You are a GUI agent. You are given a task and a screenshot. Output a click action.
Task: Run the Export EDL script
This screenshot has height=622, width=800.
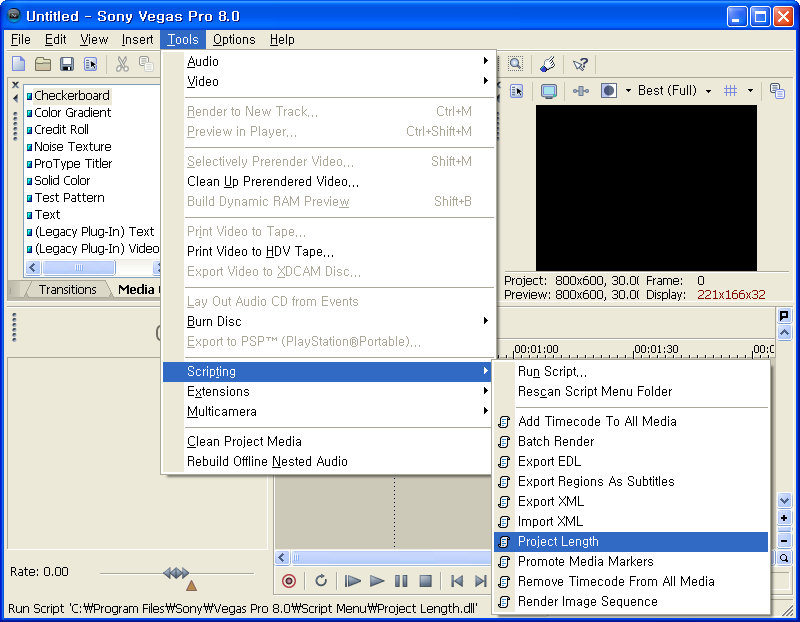pos(631,461)
